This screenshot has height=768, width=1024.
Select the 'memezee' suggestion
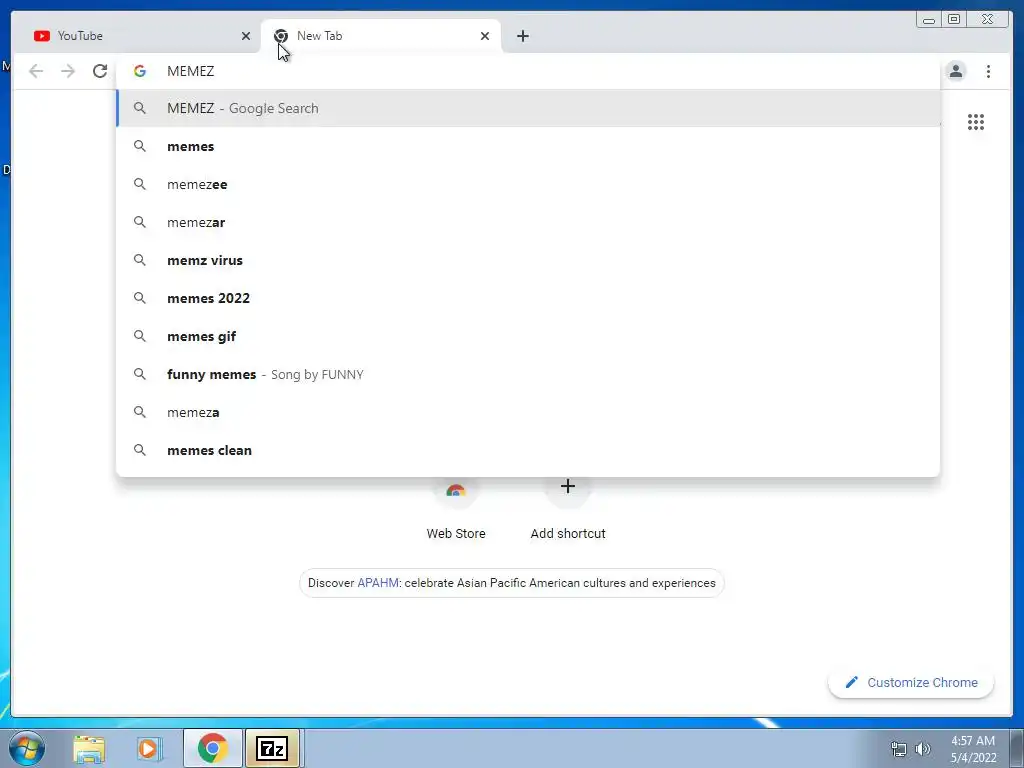click(x=528, y=184)
